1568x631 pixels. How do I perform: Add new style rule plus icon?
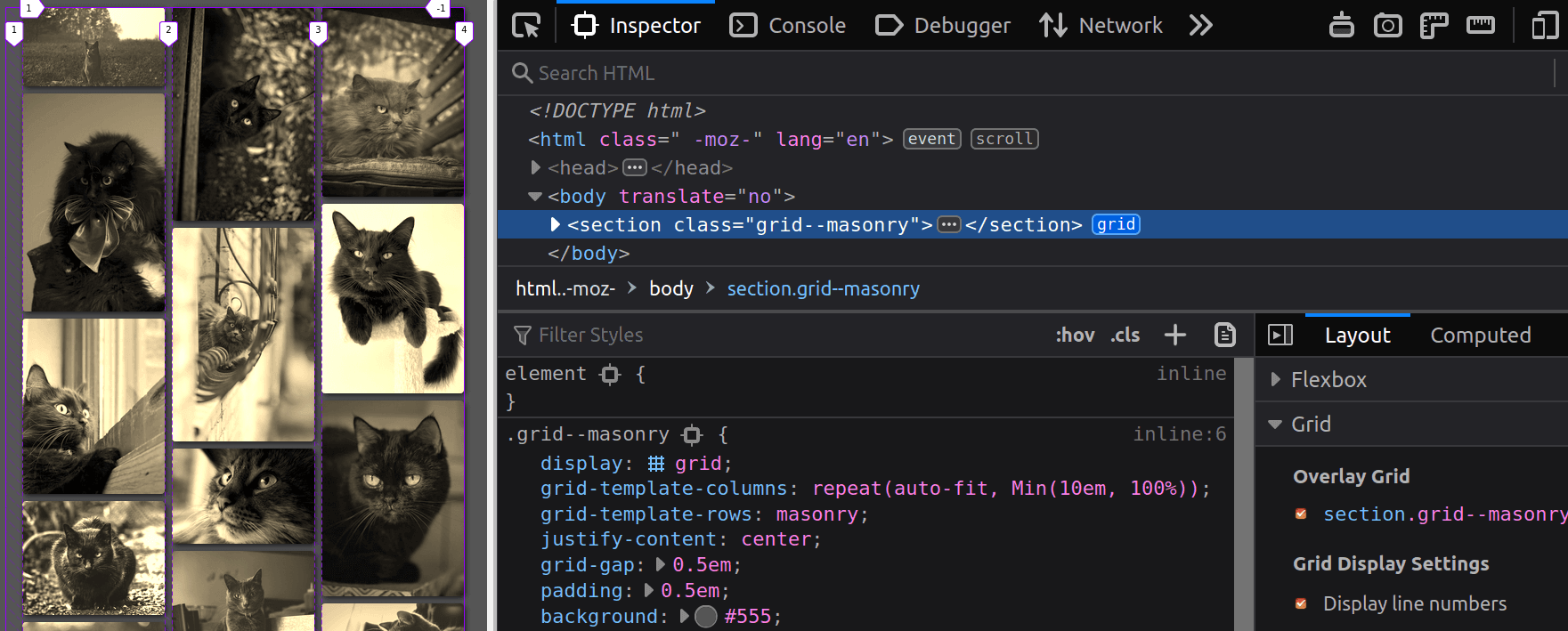1175,335
